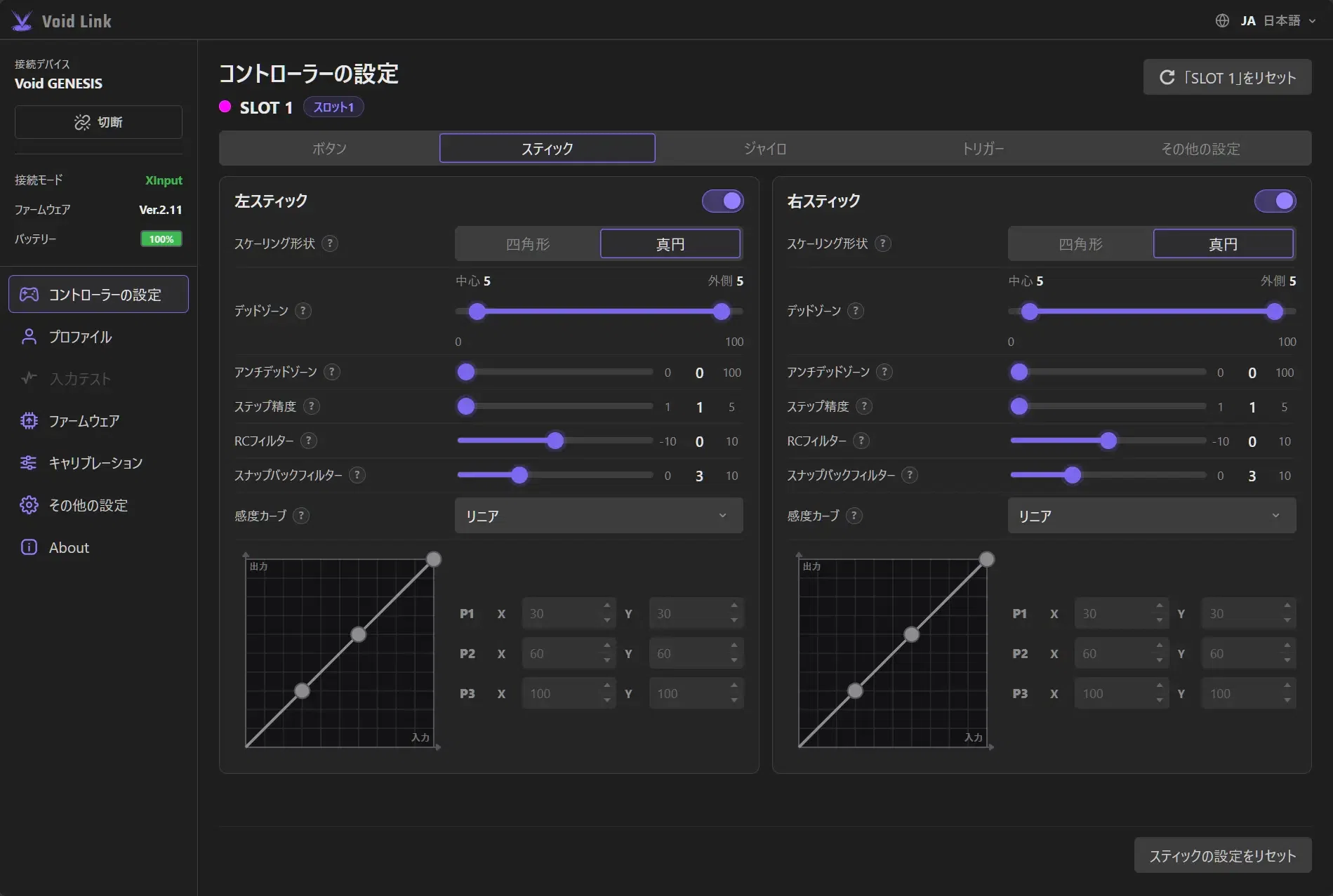Increment left stick P1 X stepper
The image size is (1333, 896).
pyautogui.click(x=607, y=606)
